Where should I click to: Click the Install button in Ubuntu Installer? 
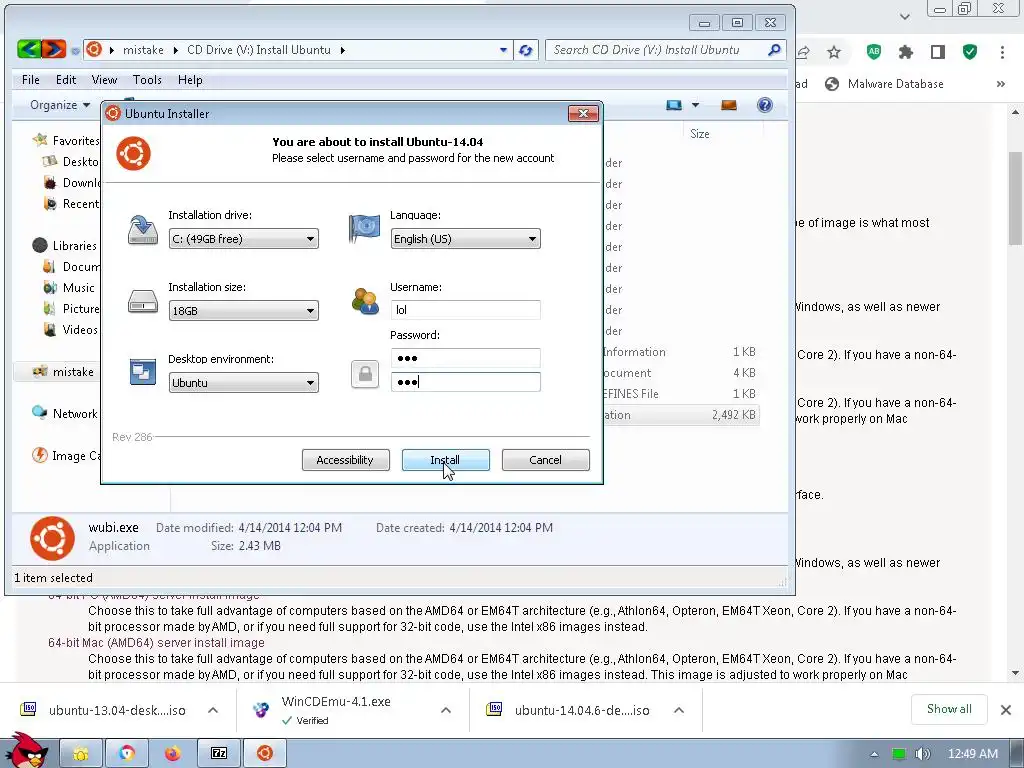(445, 460)
